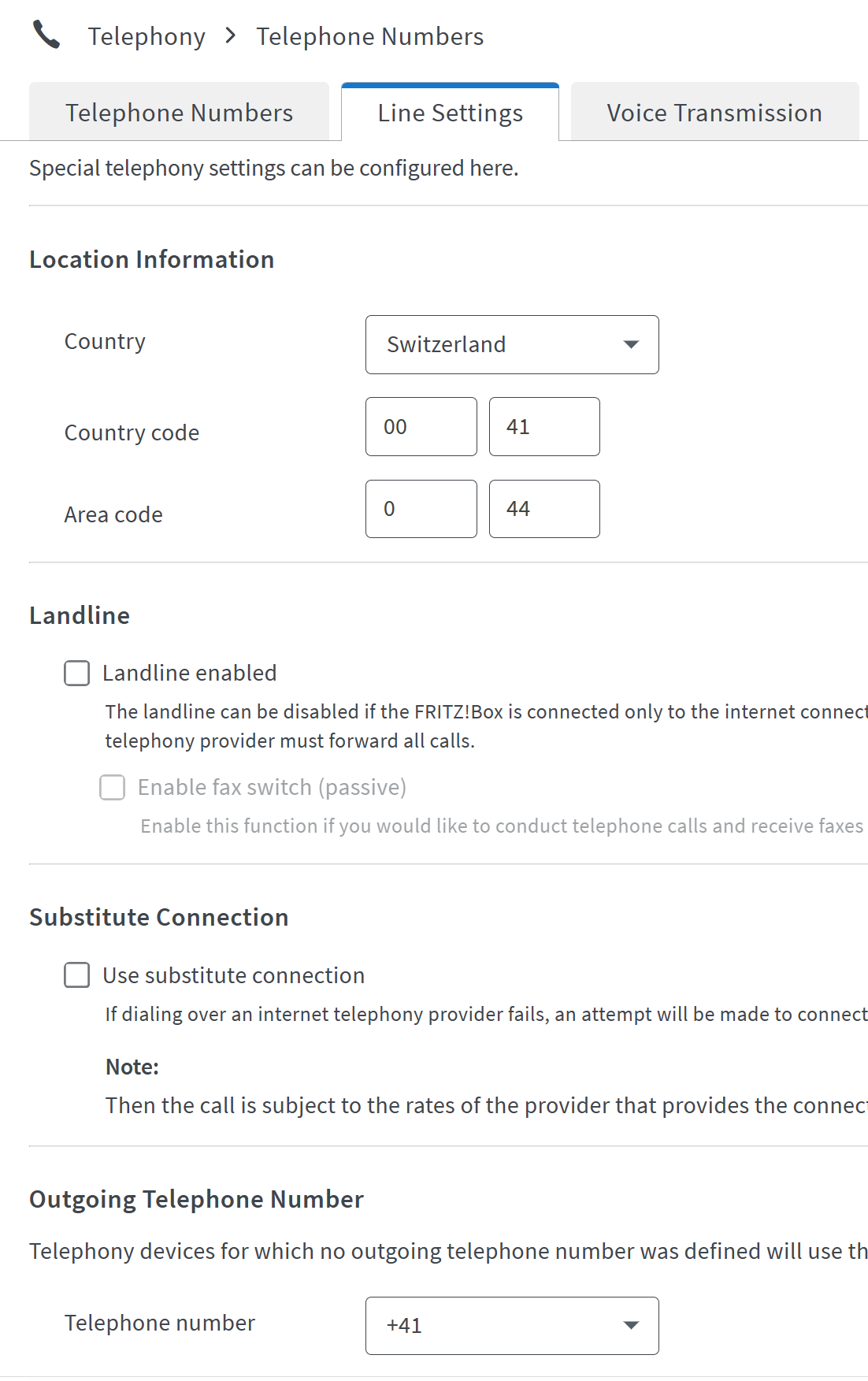Check the Use substitute connection box
Image resolution: width=868 pixels, height=1381 pixels.
pyautogui.click(x=77, y=975)
